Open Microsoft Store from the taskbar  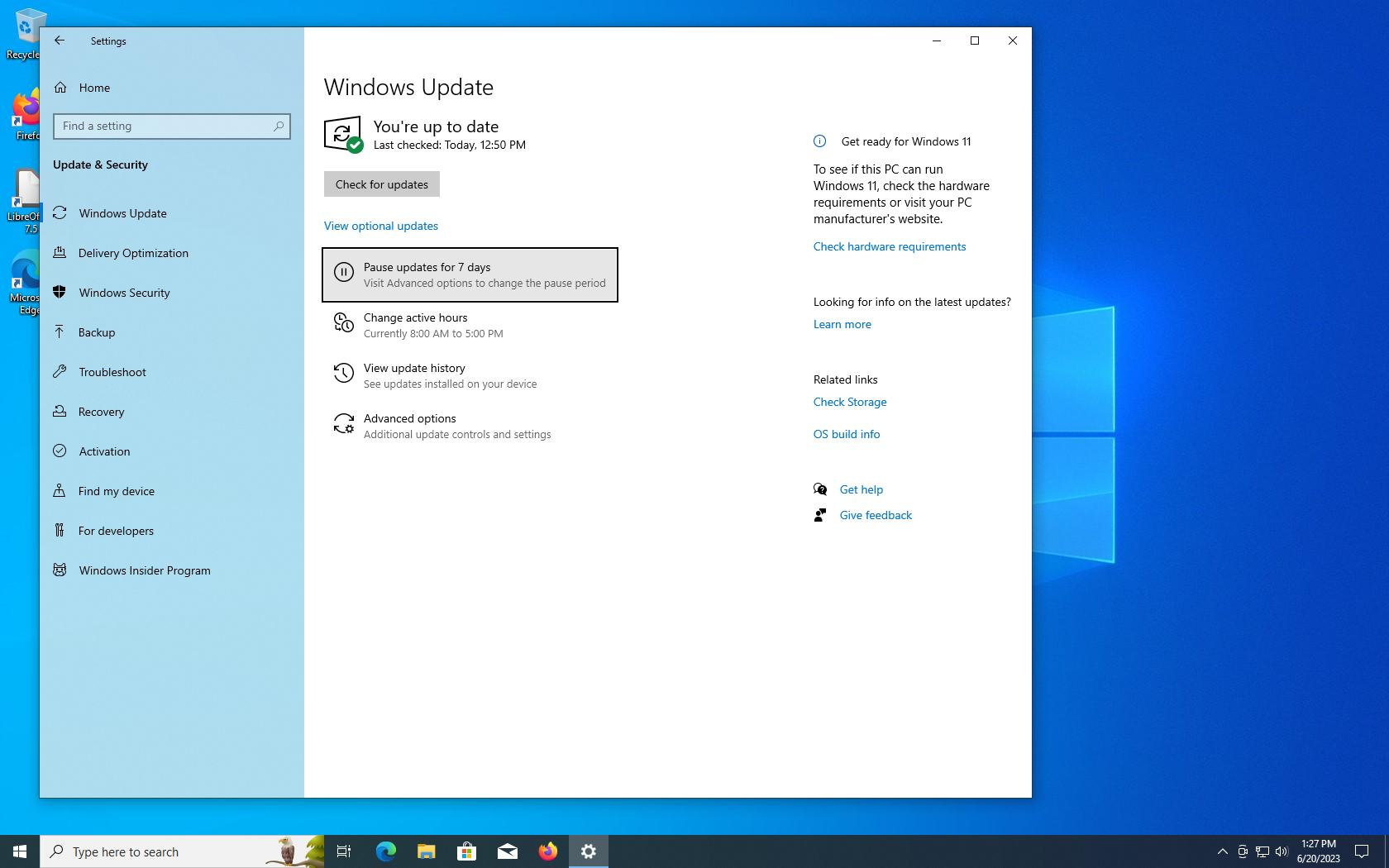pyautogui.click(x=466, y=851)
